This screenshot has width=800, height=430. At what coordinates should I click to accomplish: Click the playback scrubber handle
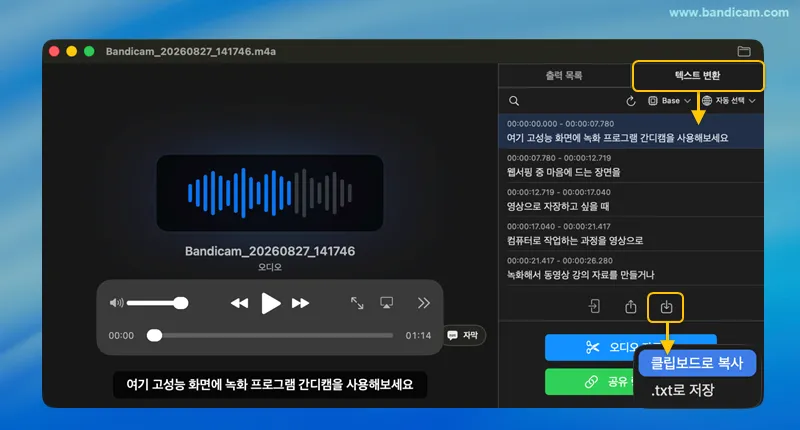155,336
